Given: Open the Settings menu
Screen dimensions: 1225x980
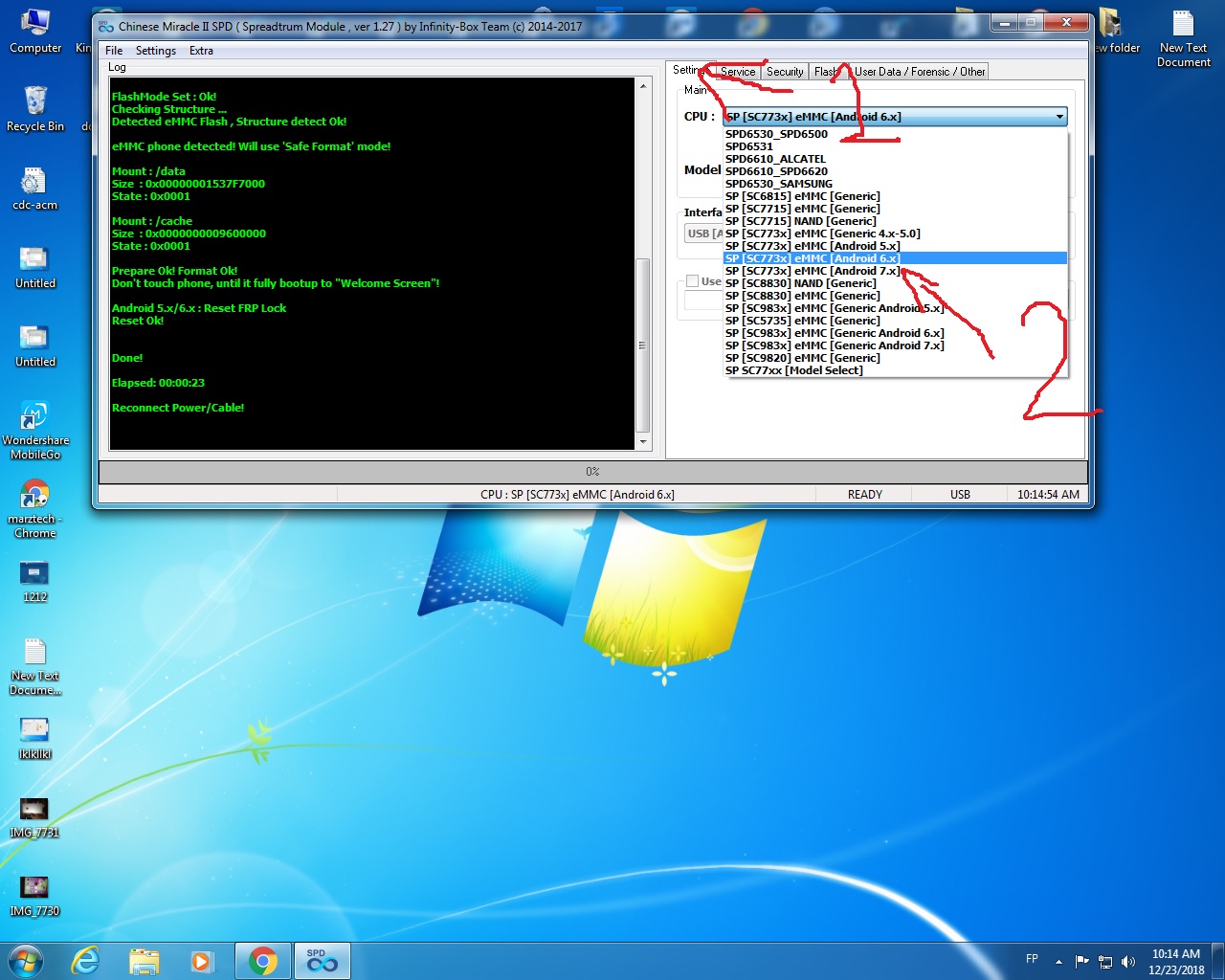Looking at the screenshot, I should [155, 51].
